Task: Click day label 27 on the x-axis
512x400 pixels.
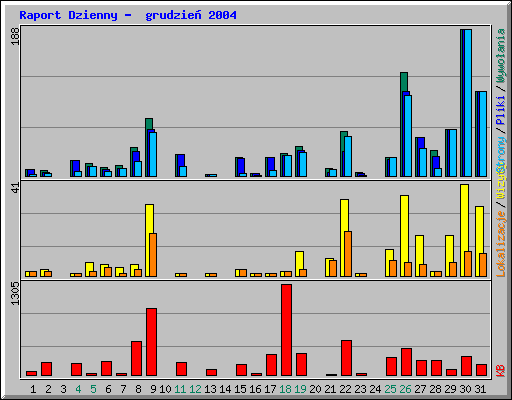Action: coord(420,389)
